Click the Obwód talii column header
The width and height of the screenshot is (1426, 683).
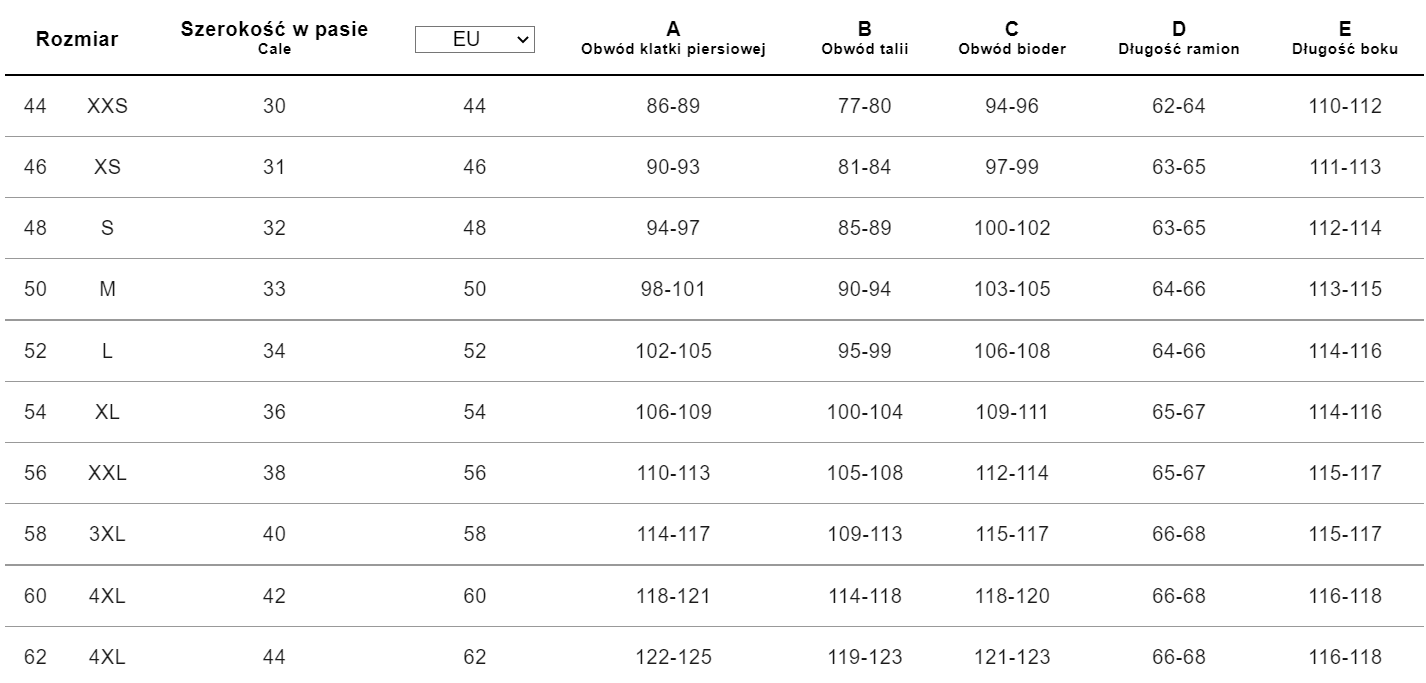[864, 39]
